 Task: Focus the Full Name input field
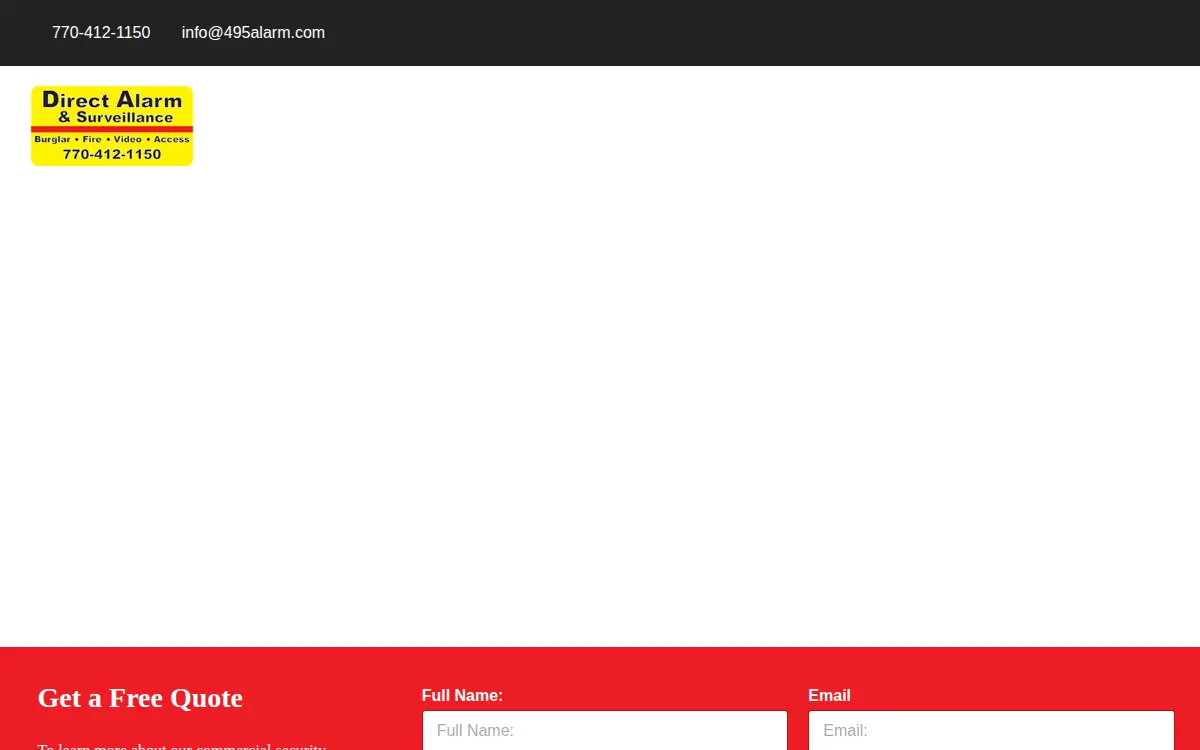pos(604,730)
